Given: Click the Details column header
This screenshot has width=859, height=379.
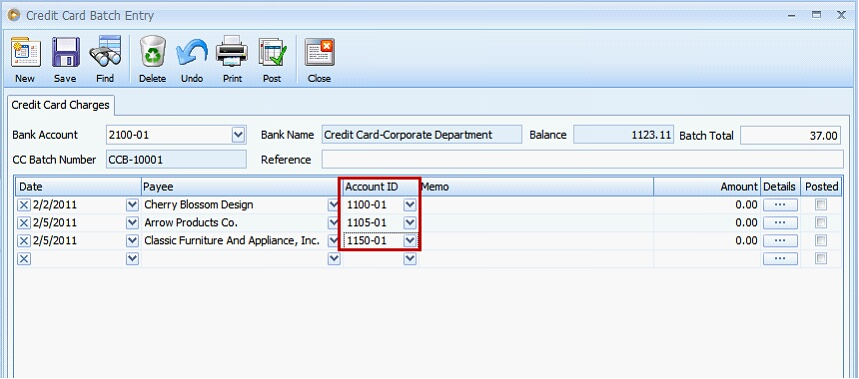Looking at the screenshot, I should coord(781,187).
